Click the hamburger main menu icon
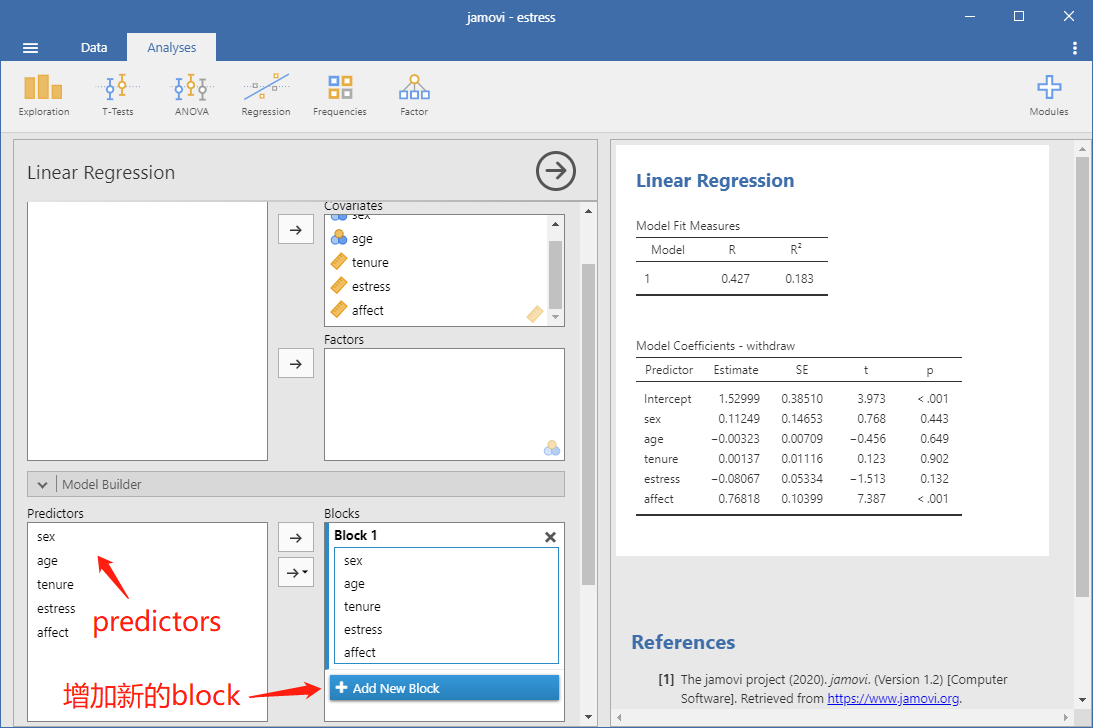 click(x=30, y=48)
